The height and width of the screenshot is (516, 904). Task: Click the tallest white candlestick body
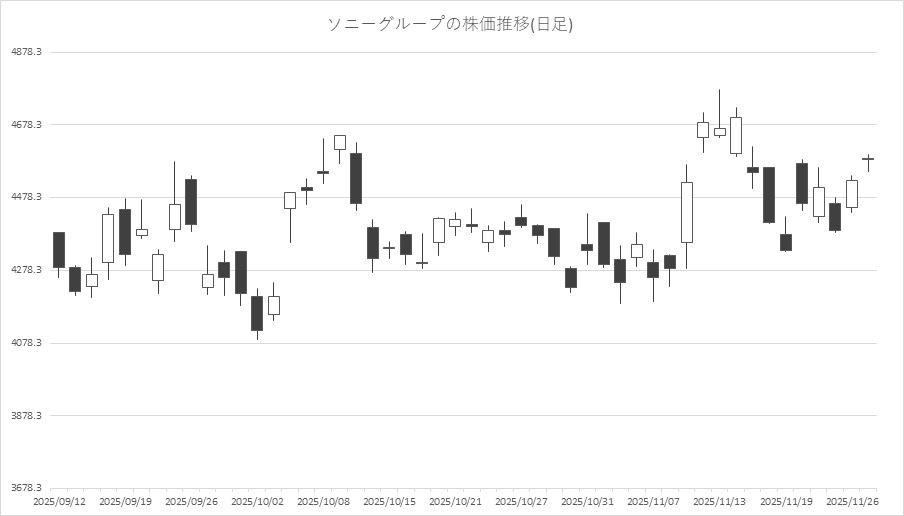coord(686,212)
